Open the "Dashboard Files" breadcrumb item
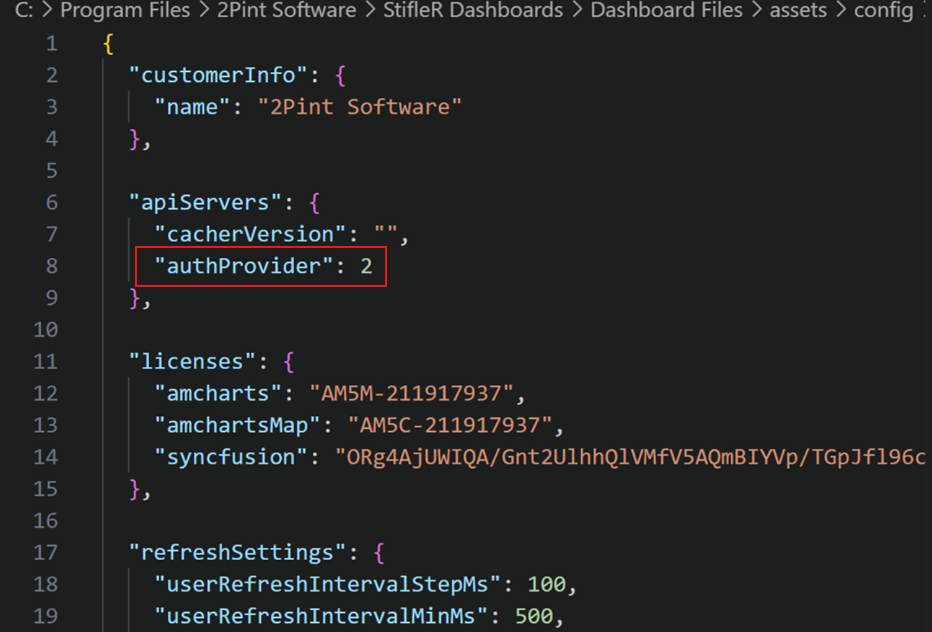This screenshot has width=932, height=632. [666, 11]
